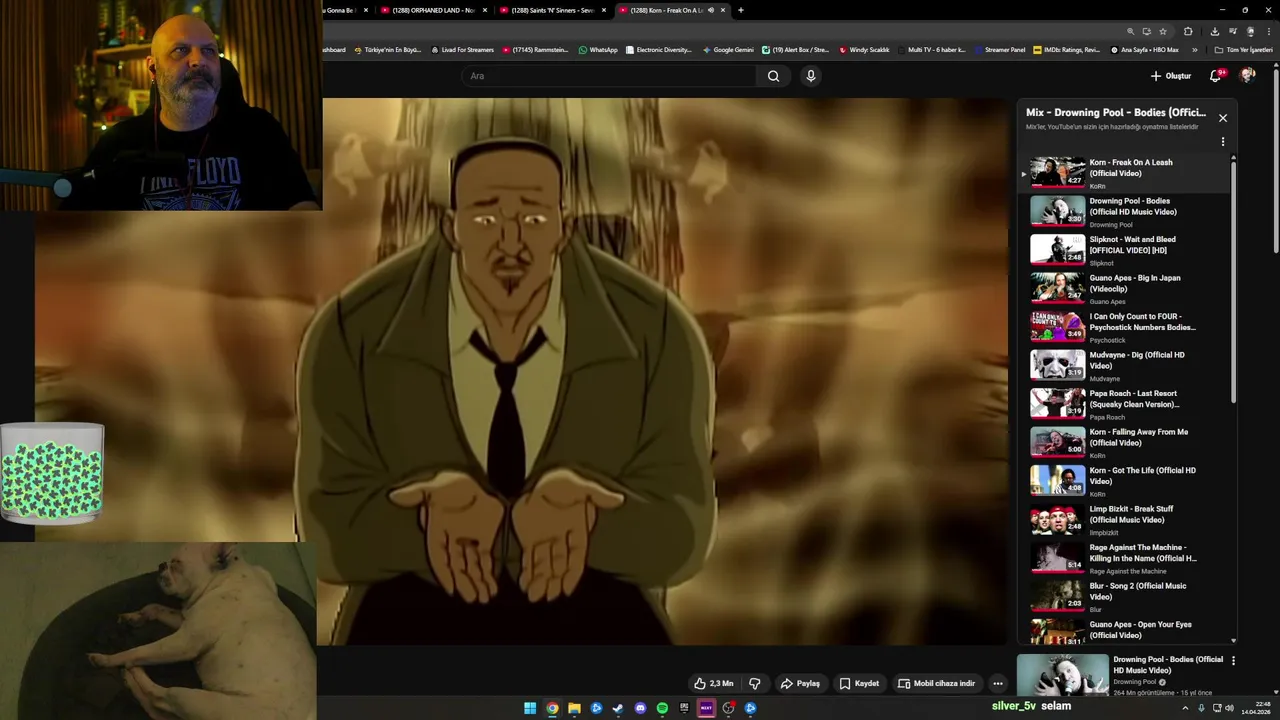
Task: Play Korn - Falling Away From Me
Action: (x=1125, y=443)
